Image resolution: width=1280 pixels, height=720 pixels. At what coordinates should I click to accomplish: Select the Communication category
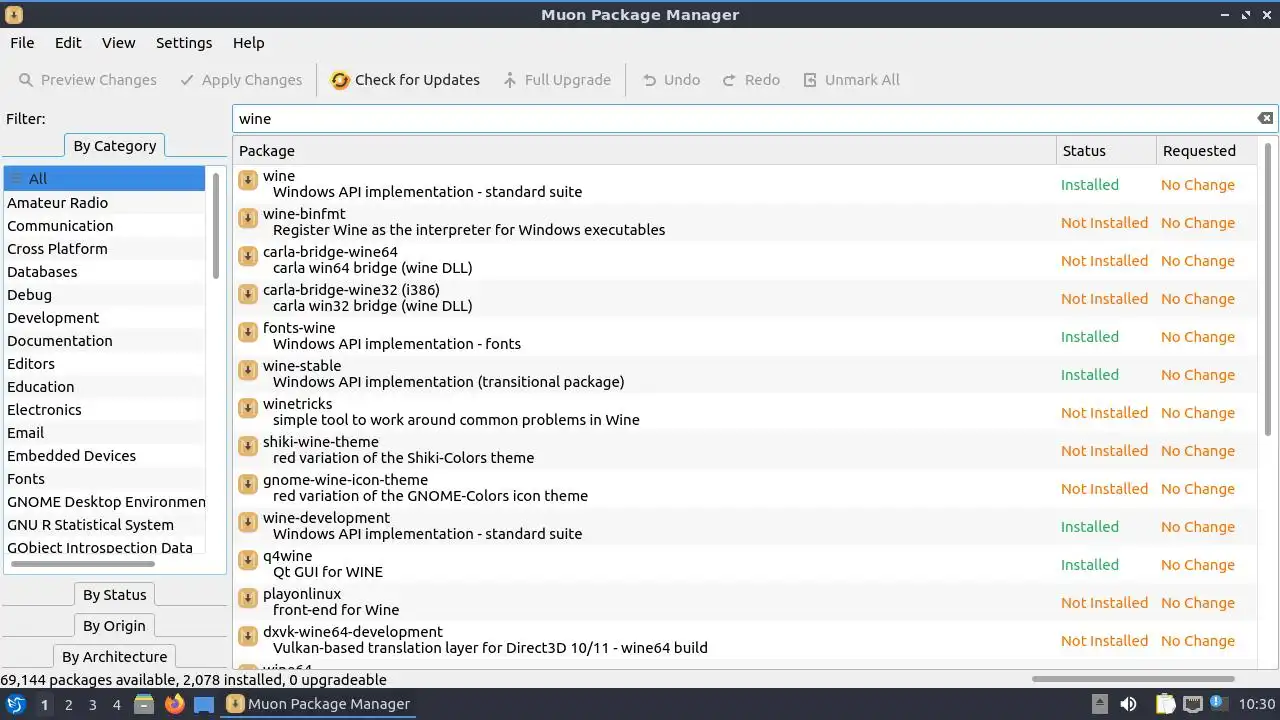(x=104, y=226)
